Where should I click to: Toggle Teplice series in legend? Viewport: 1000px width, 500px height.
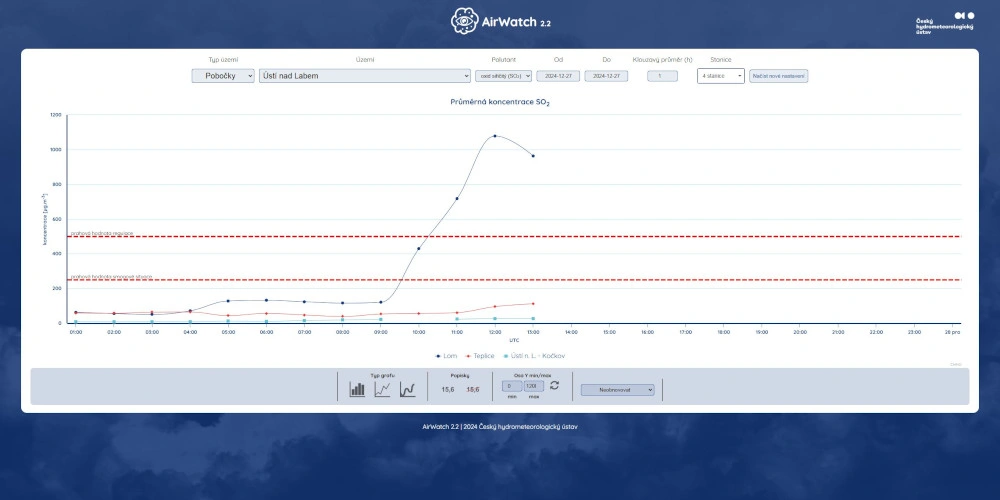(x=480, y=355)
